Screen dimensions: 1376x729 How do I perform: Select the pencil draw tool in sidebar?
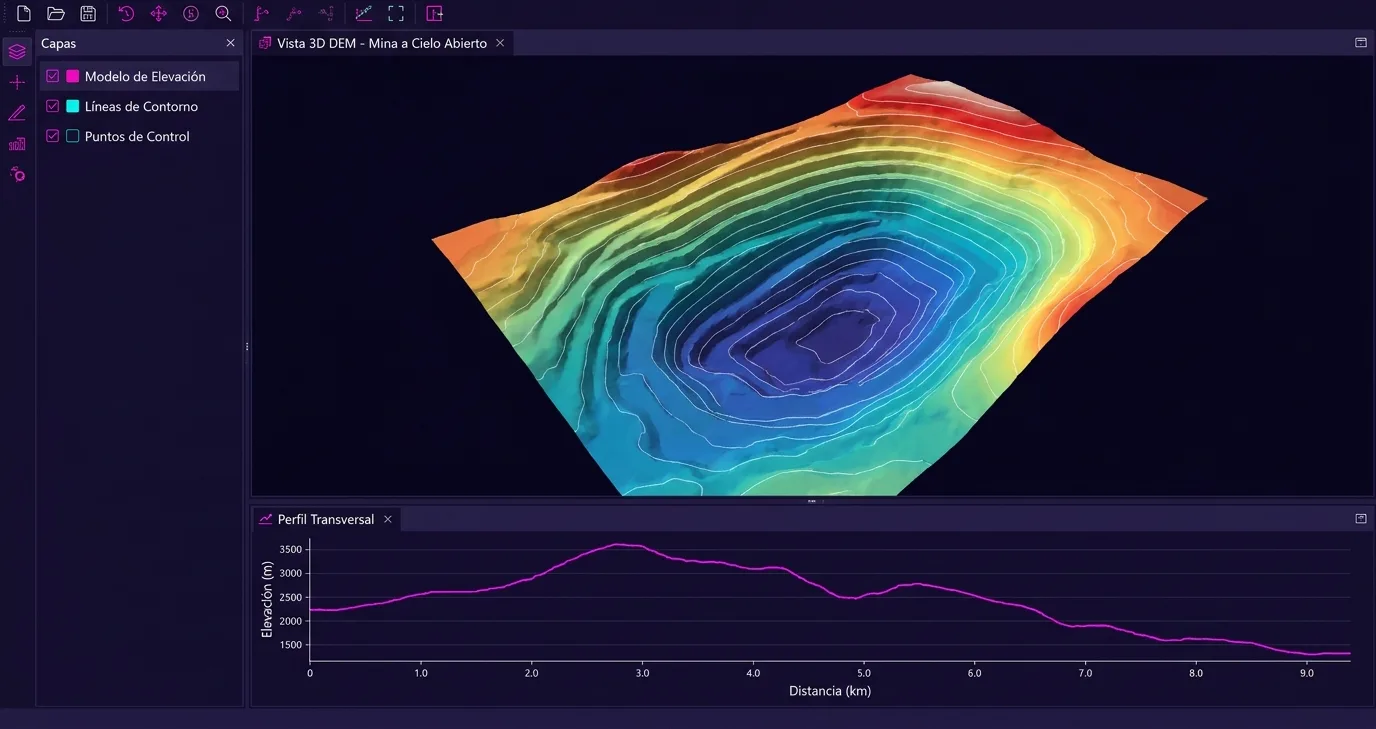coord(17,113)
